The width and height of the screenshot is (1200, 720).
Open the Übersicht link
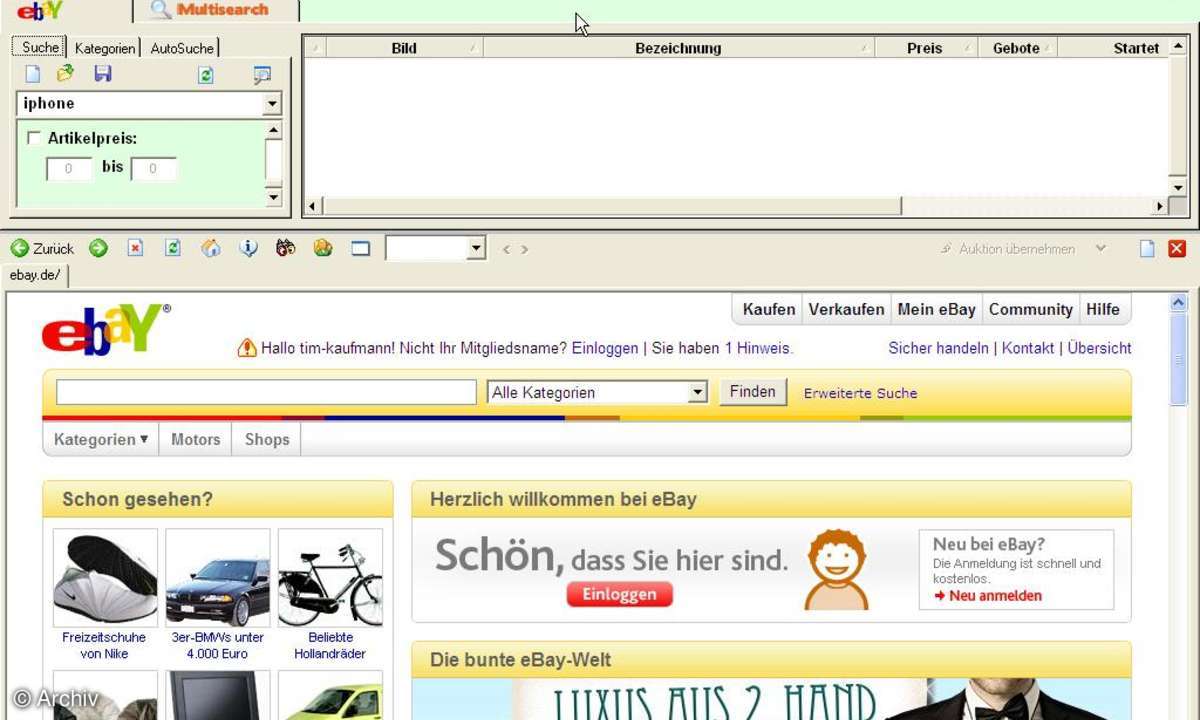coord(1100,348)
